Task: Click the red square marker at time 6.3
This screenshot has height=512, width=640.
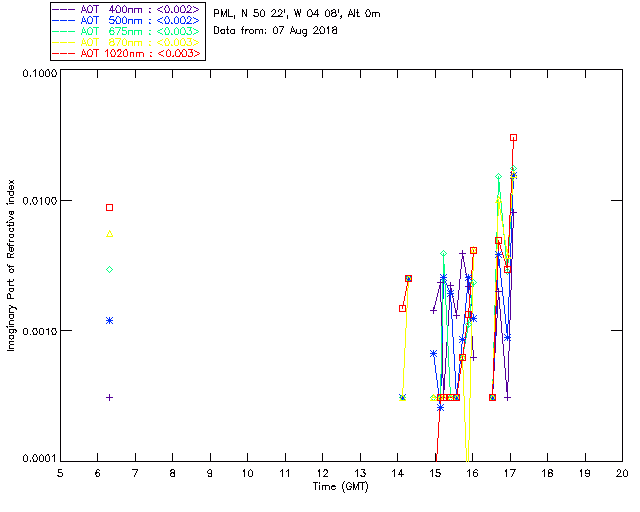Action: pyautogui.click(x=110, y=207)
